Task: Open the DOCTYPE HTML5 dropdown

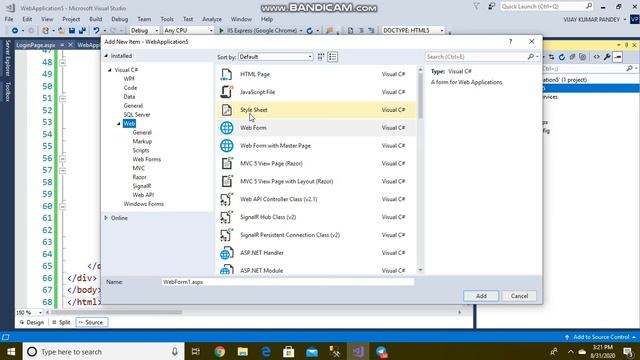Action: tap(413, 31)
